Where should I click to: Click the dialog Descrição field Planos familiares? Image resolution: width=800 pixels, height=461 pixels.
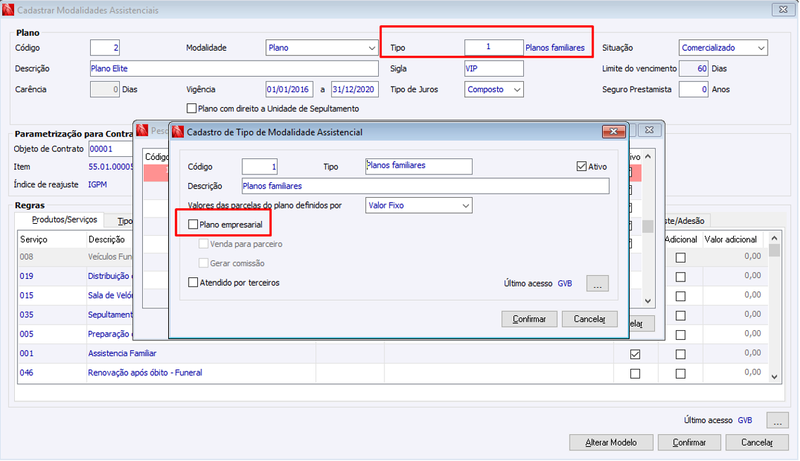click(x=425, y=186)
